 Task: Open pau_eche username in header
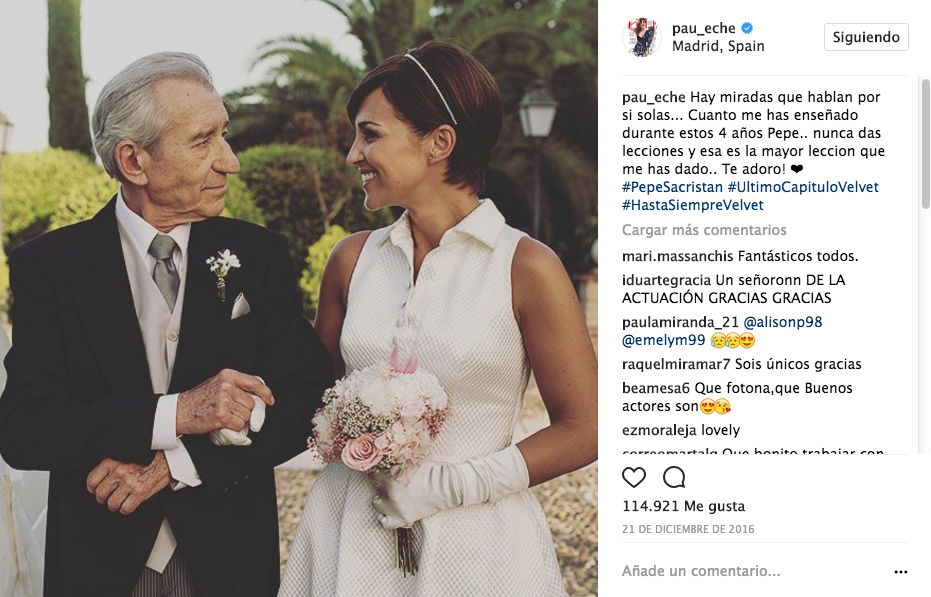(704, 28)
